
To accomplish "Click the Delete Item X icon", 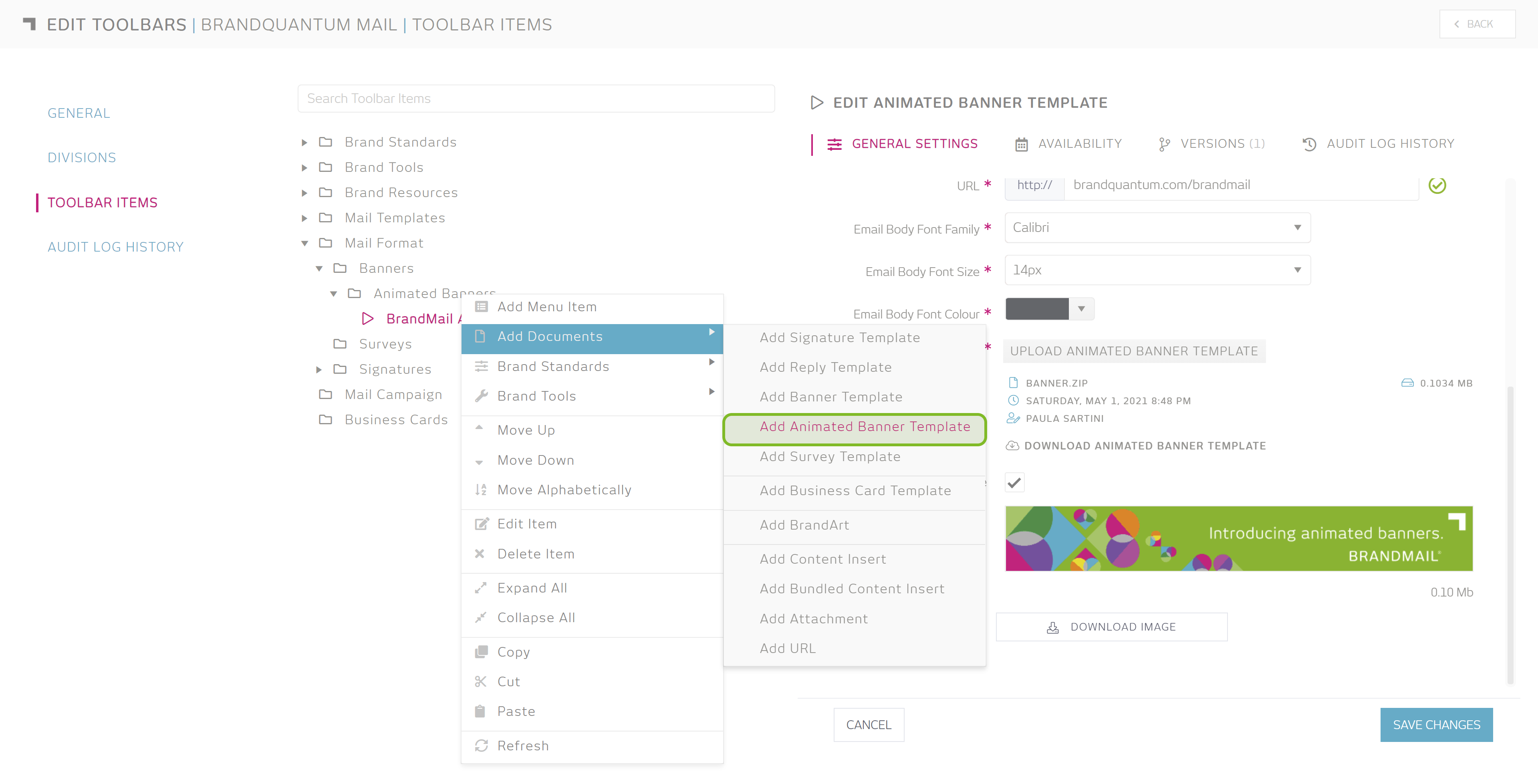I will pos(480,554).
